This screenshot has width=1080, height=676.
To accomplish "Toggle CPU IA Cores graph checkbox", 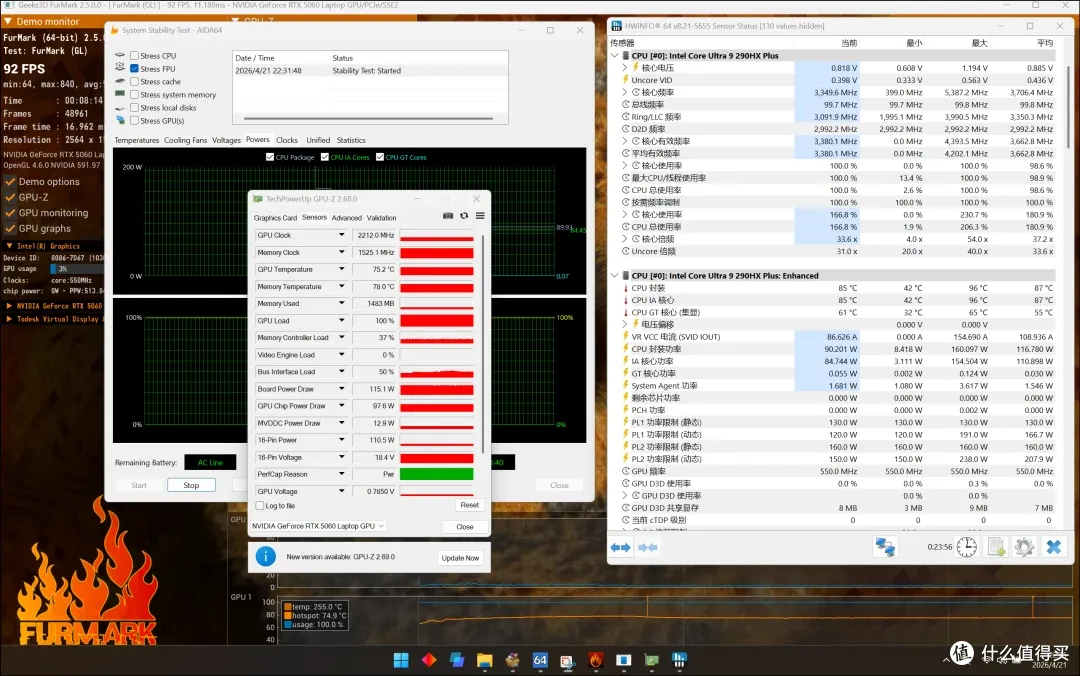I will tap(325, 157).
